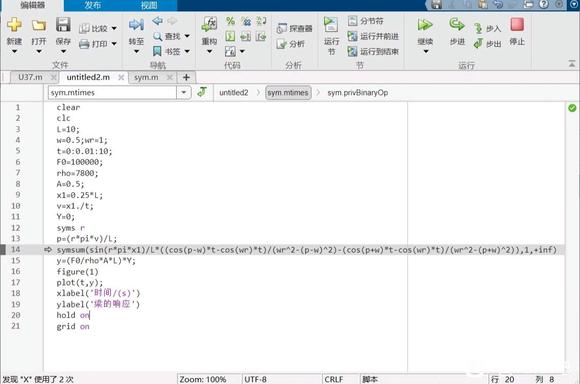Screen dimensions: 580x384
Task: Click the 继续 (Continue) green arrow icon
Action: [425, 26]
